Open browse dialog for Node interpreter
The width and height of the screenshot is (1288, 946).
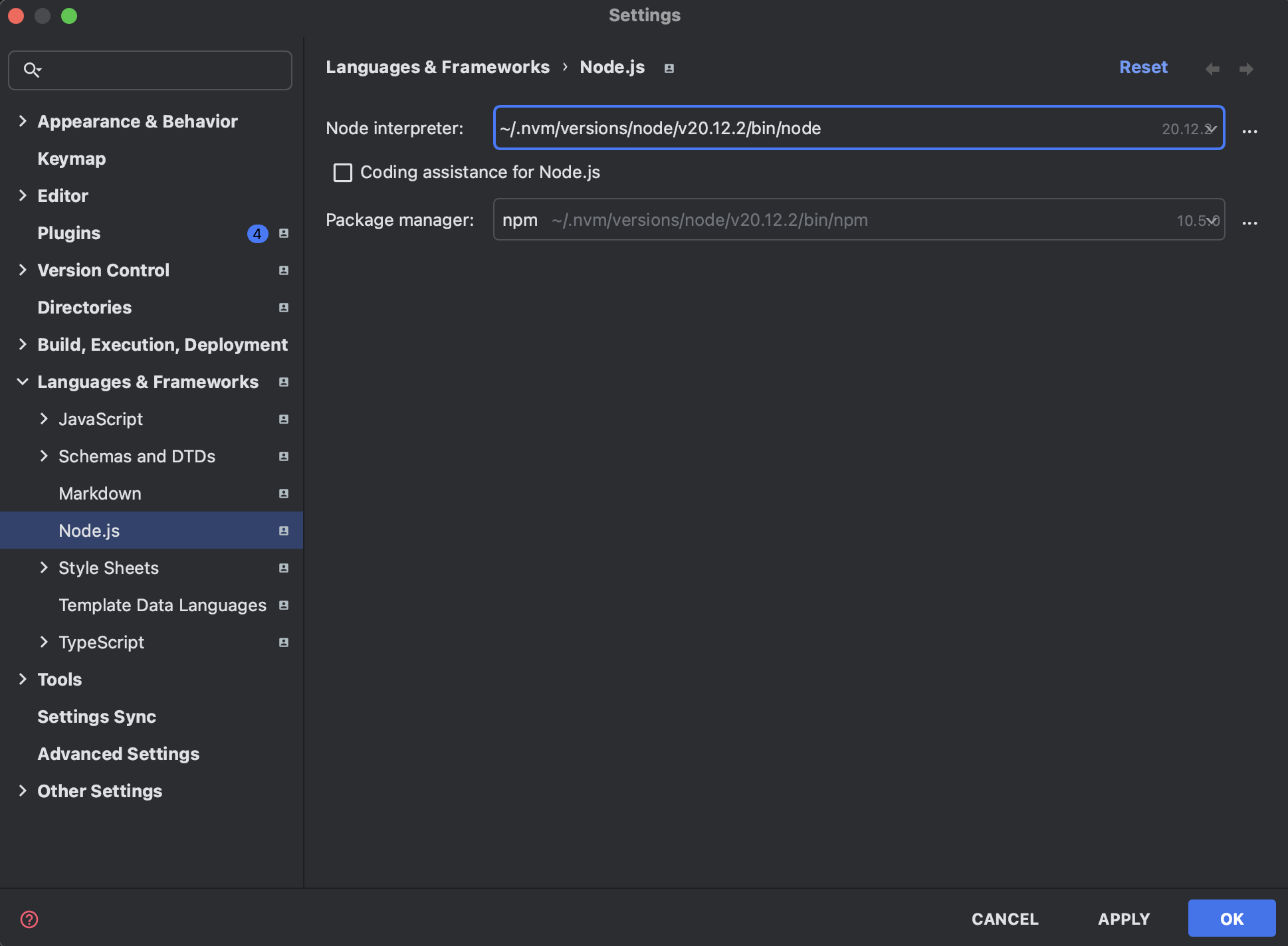1249,131
